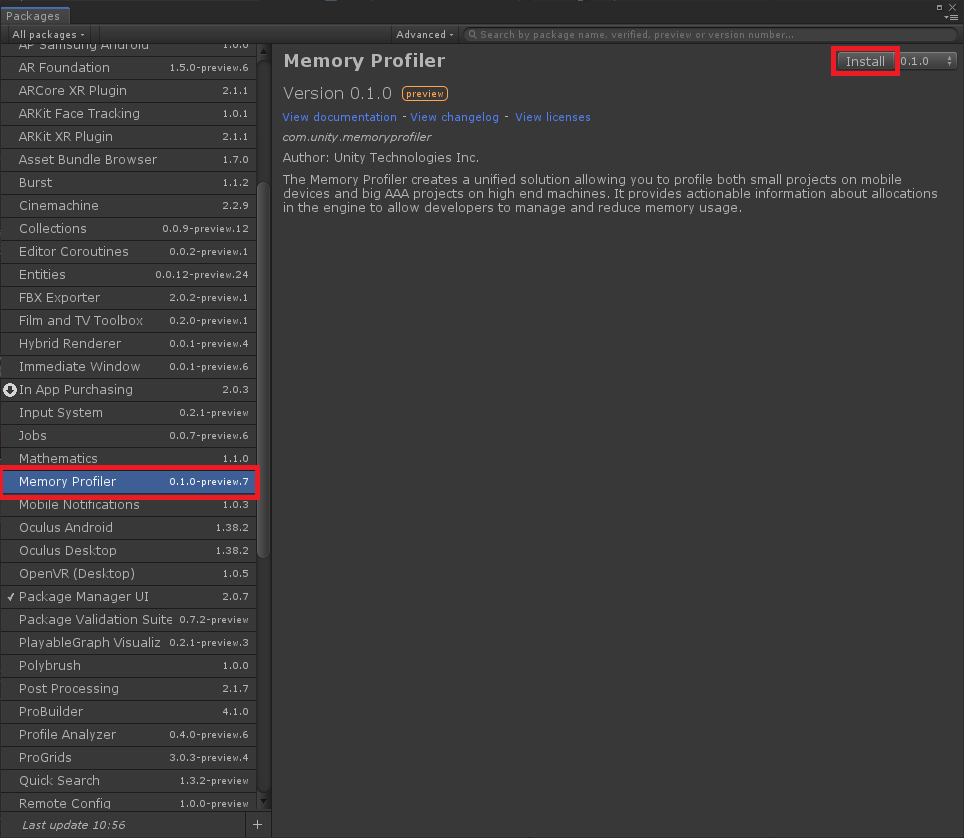Select the FBX Exporter package
Image resolution: width=964 pixels, height=838 pixels.
point(128,298)
